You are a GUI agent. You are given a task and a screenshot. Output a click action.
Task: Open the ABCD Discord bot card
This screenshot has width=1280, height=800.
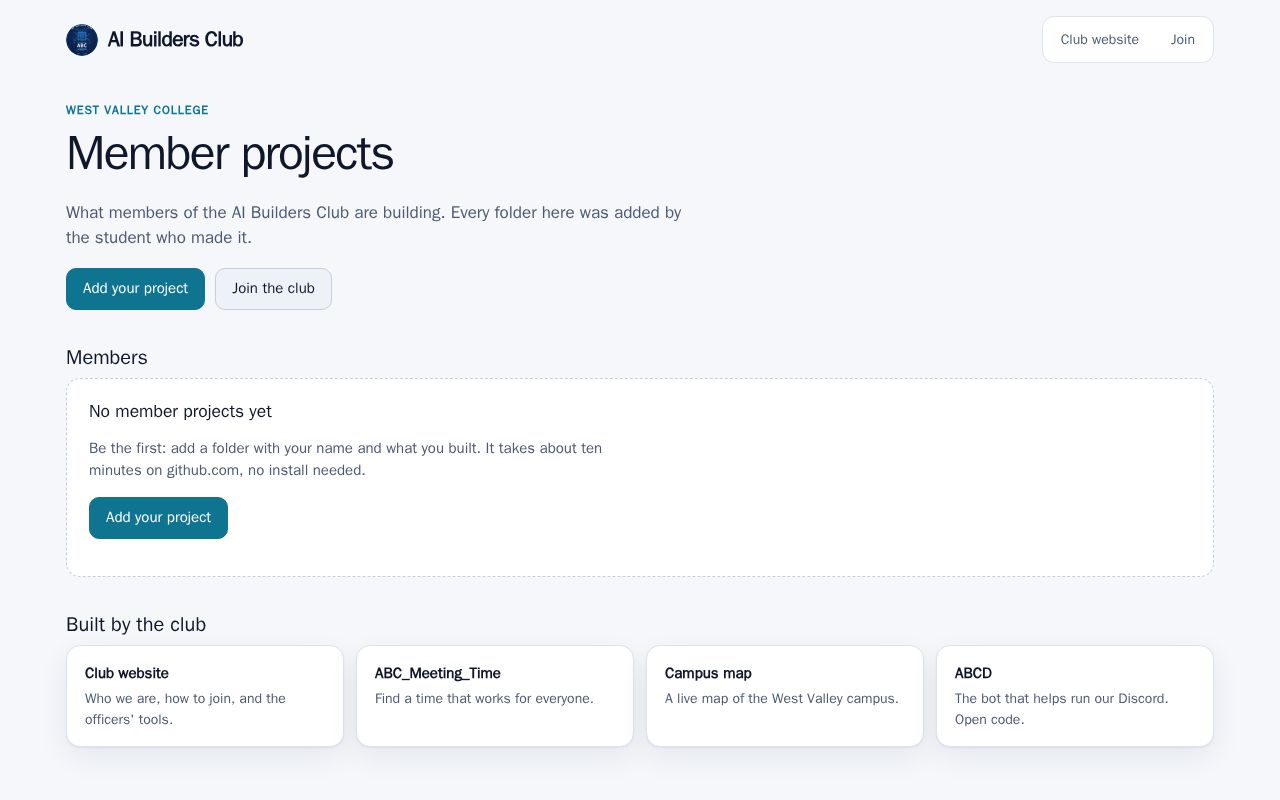point(1075,696)
